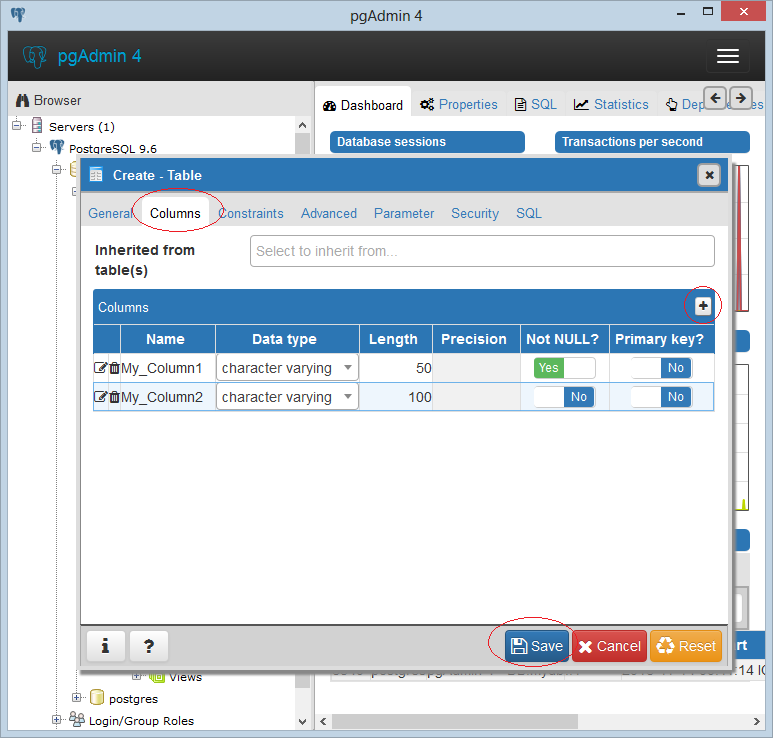Image resolution: width=773 pixels, height=738 pixels.
Task: Click the right arrow tab scroll button
Action: (740, 98)
